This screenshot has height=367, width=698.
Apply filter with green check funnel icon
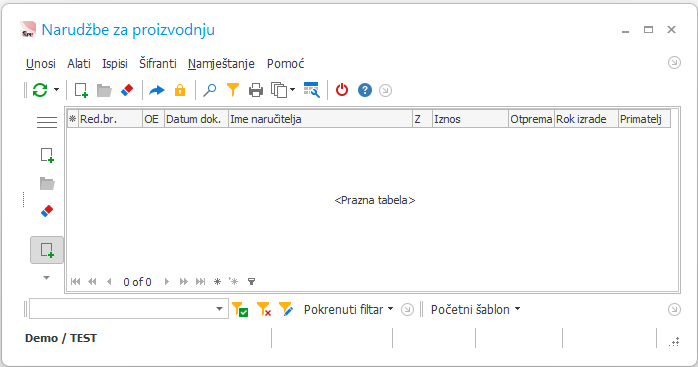tap(240, 309)
